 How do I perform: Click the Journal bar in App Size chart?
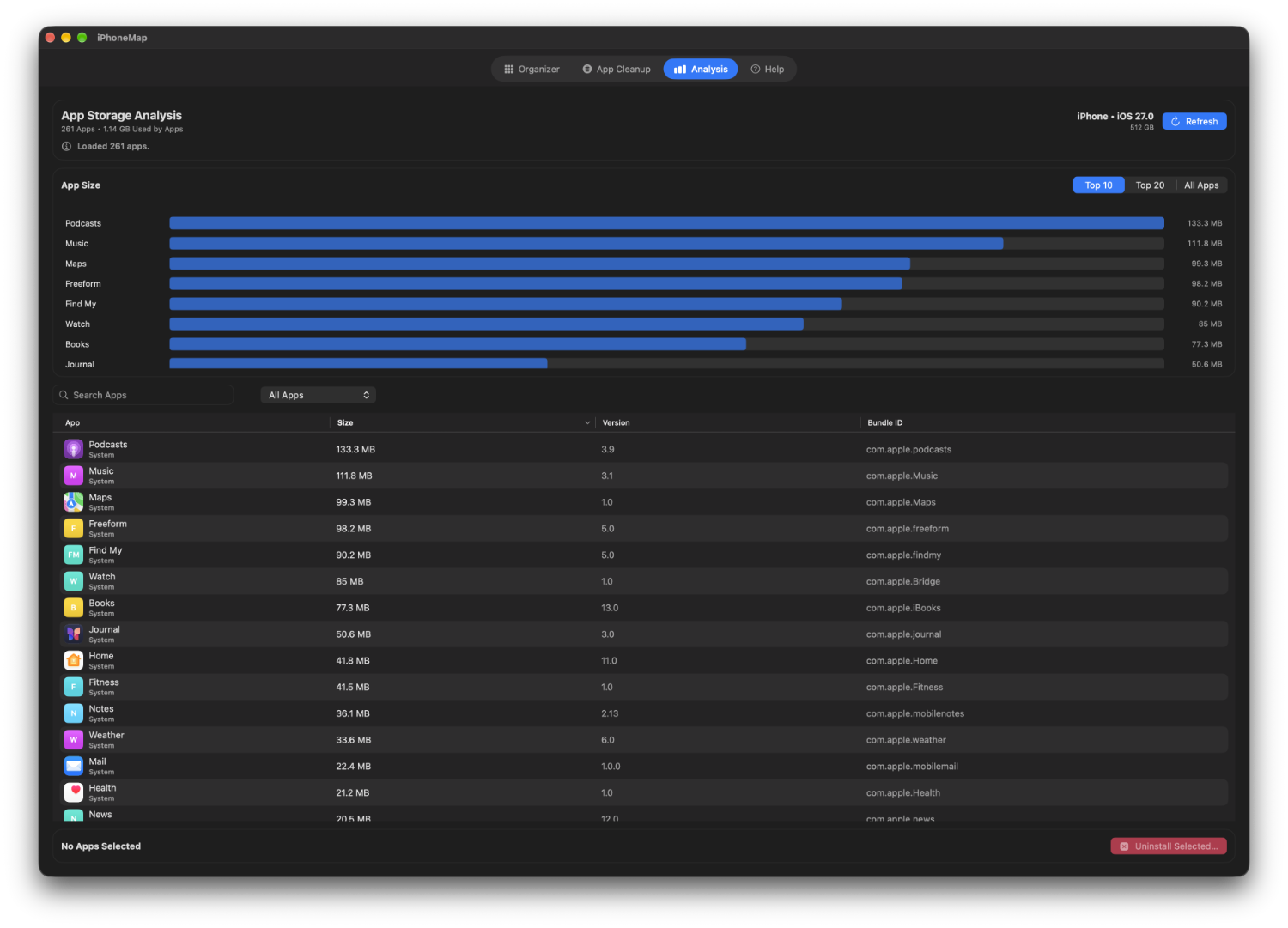[358, 364]
